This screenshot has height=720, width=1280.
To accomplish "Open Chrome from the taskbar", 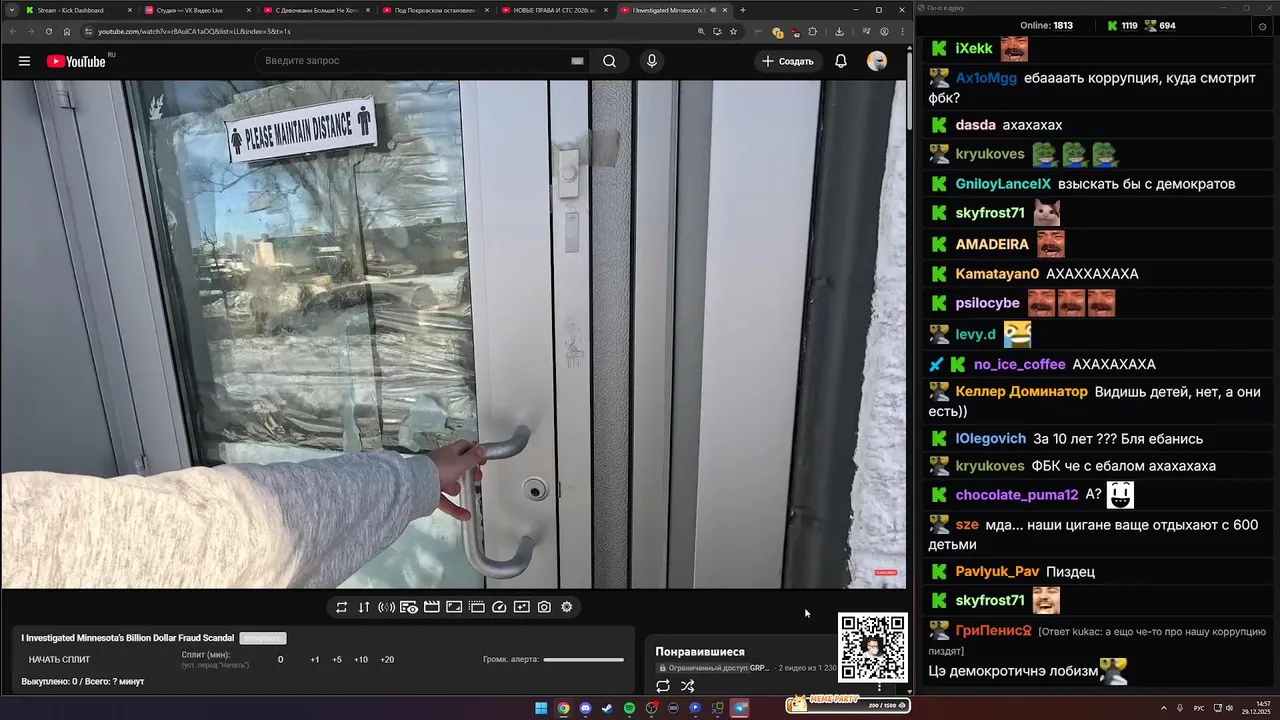I will click(564, 708).
